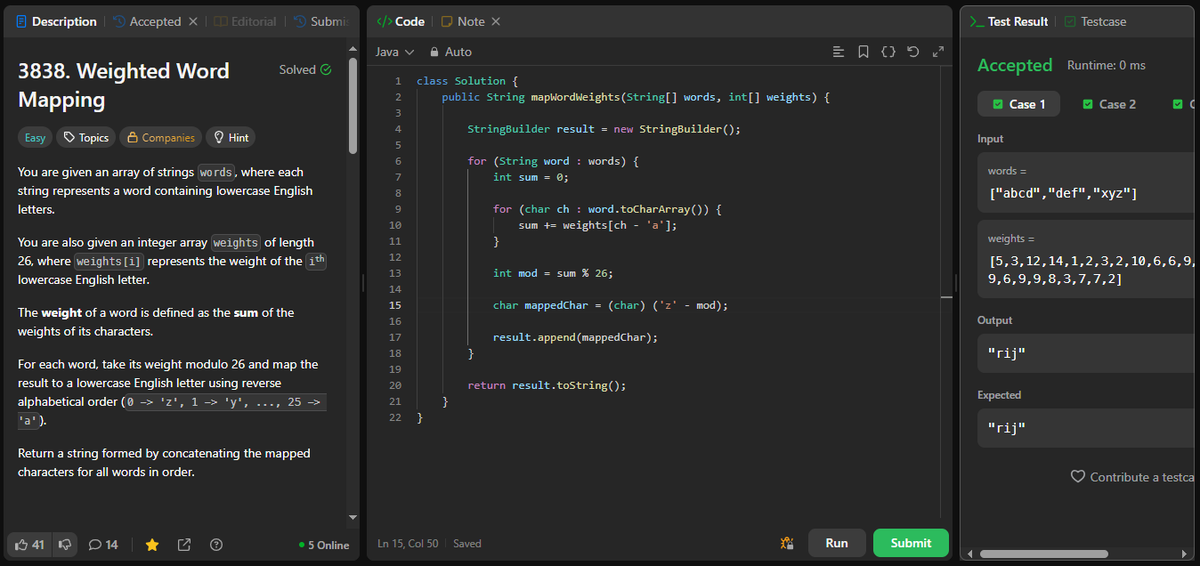1200x566 pixels.
Task: Click the thumbs-down dislike button
Action: coord(66,544)
